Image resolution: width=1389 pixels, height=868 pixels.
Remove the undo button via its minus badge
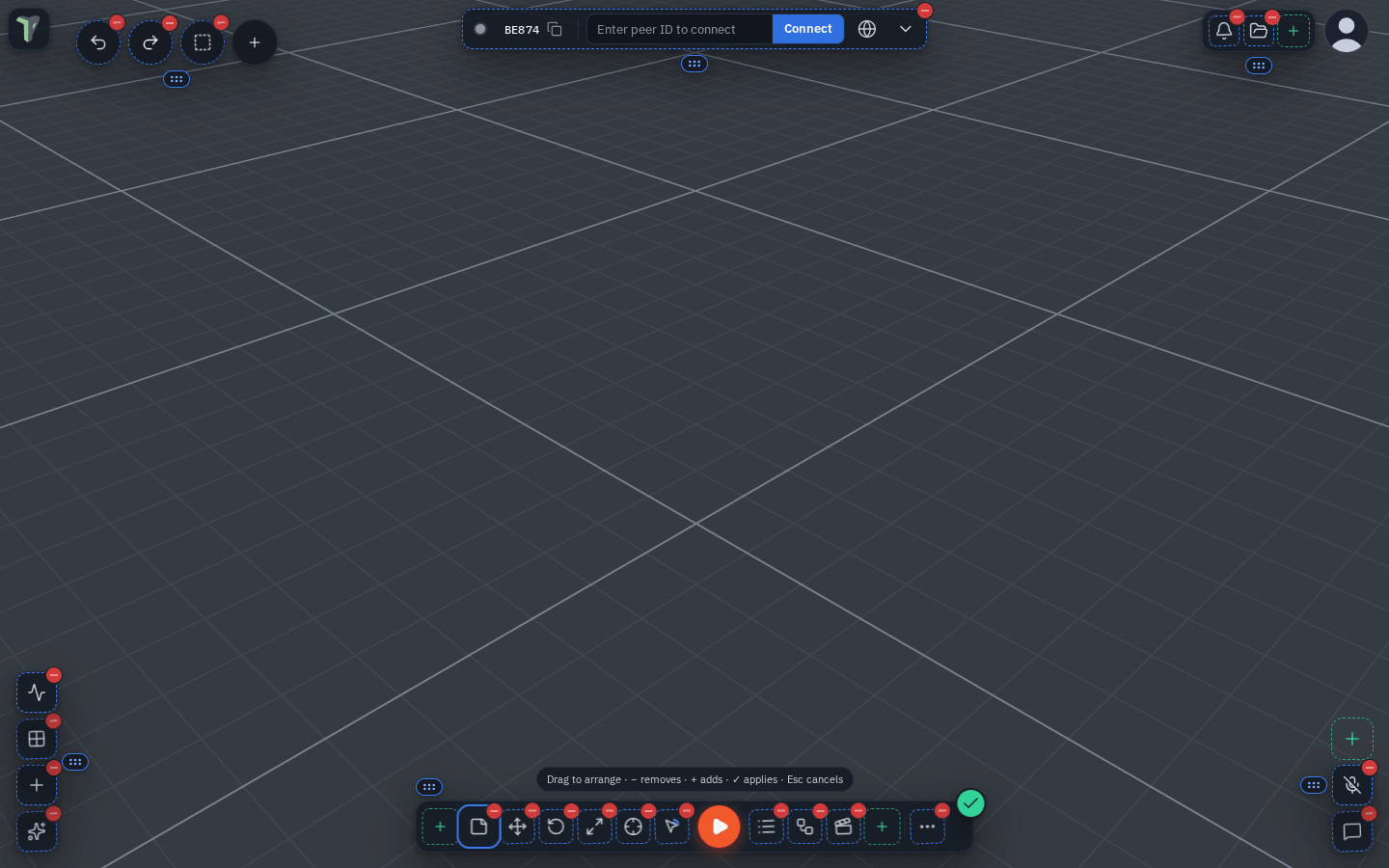click(117, 22)
